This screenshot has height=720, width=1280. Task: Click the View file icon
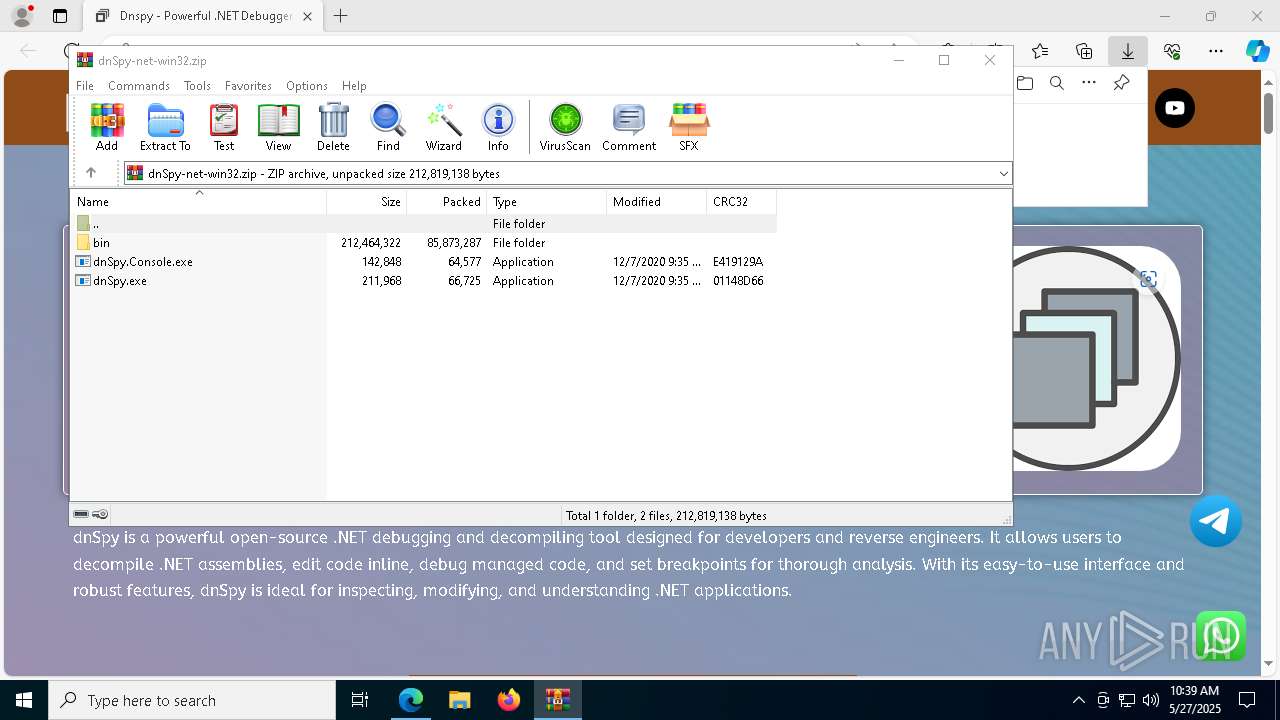tap(278, 127)
